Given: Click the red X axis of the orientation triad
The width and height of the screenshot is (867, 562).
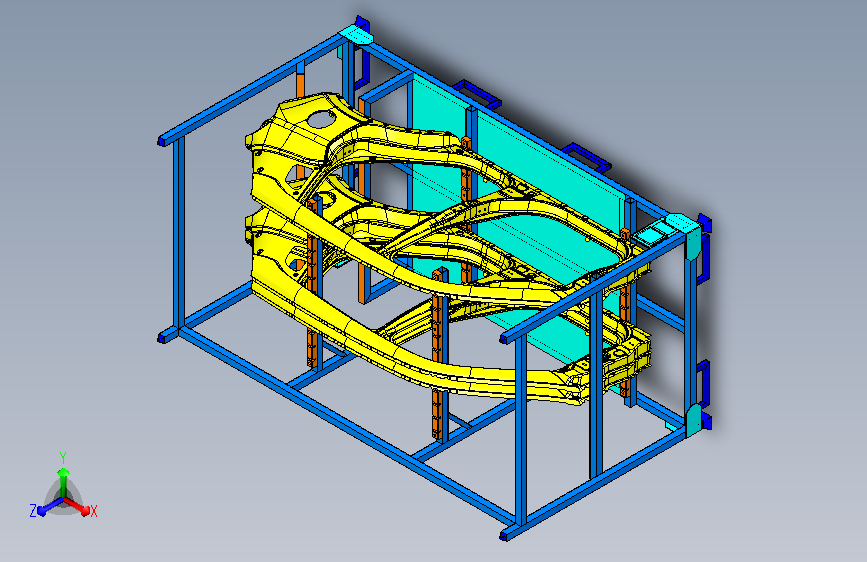Looking at the screenshot, I should click(x=77, y=506).
